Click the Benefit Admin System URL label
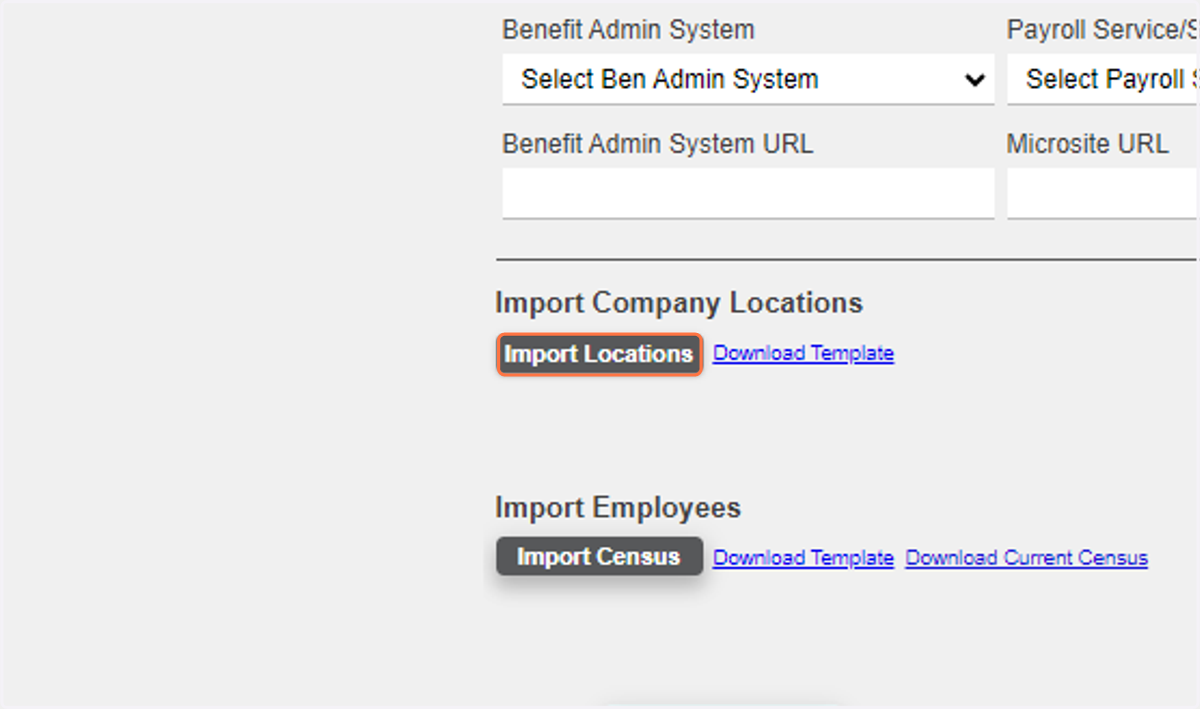This screenshot has height=709, width=1200. (x=658, y=144)
